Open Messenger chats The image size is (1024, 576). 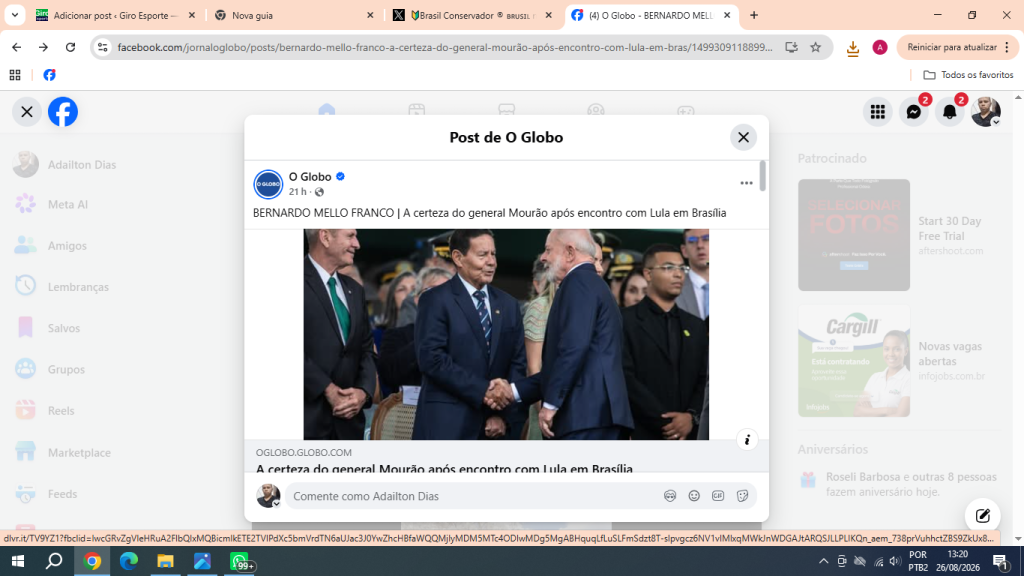pyautogui.click(x=914, y=112)
